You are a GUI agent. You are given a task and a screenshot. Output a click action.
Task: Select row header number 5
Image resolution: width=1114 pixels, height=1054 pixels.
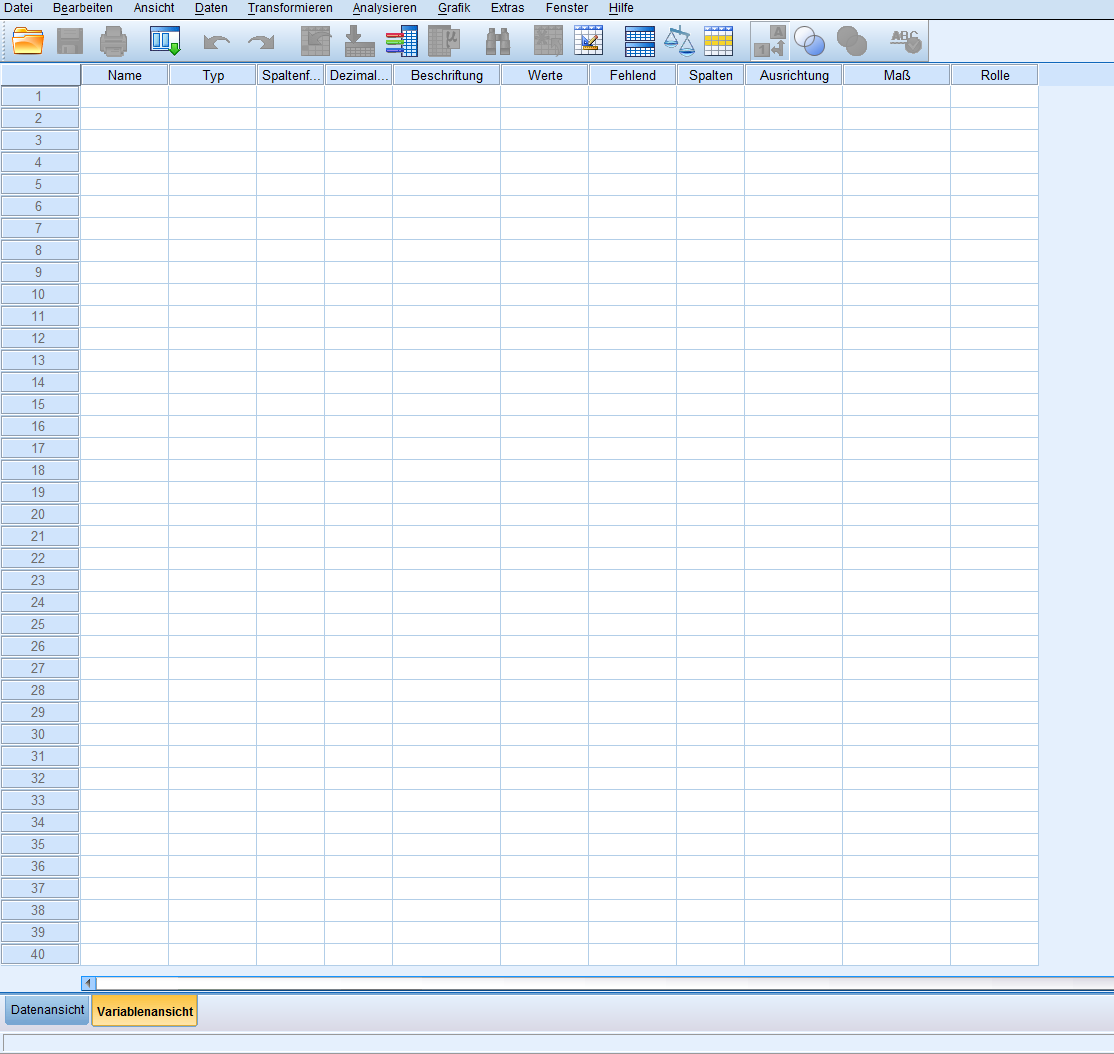39,184
